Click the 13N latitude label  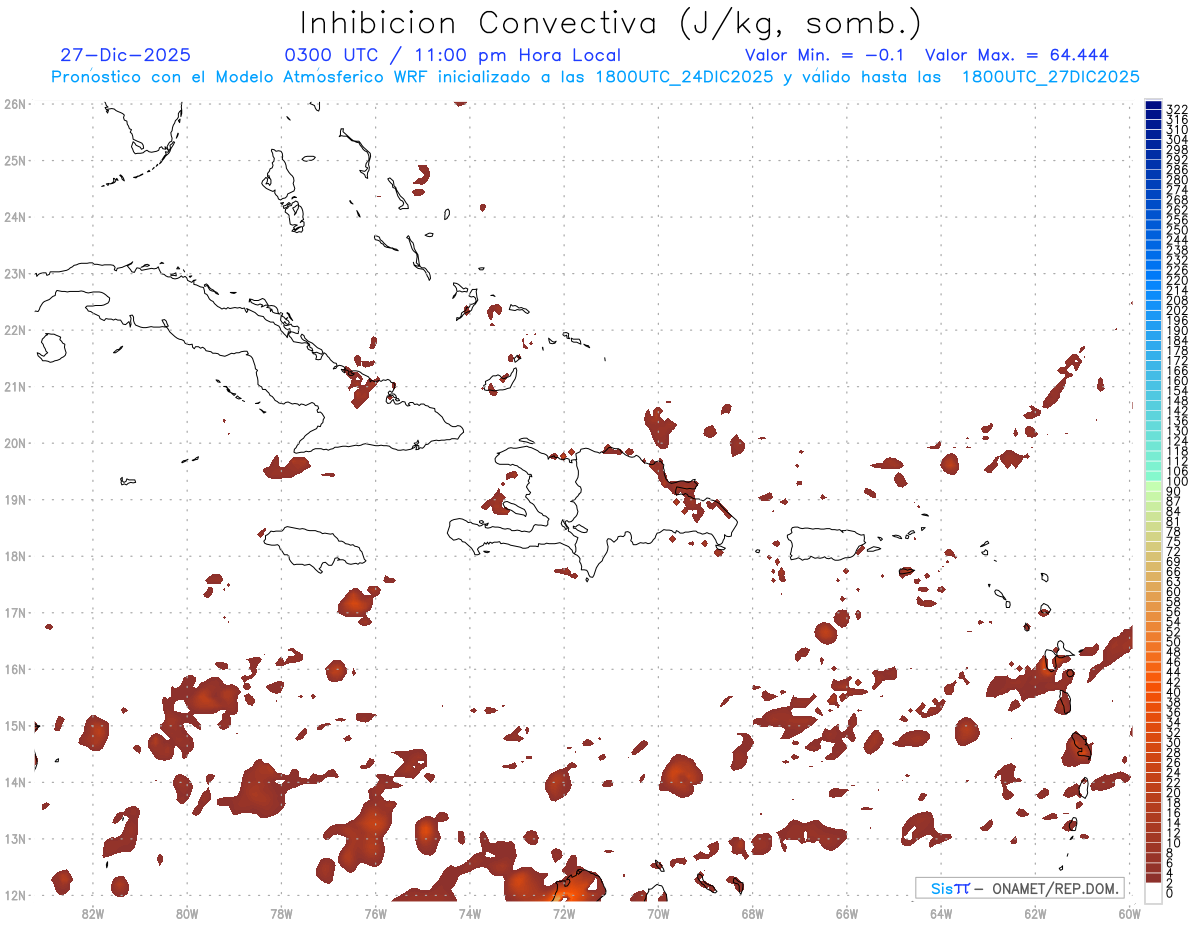click(x=15, y=838)
